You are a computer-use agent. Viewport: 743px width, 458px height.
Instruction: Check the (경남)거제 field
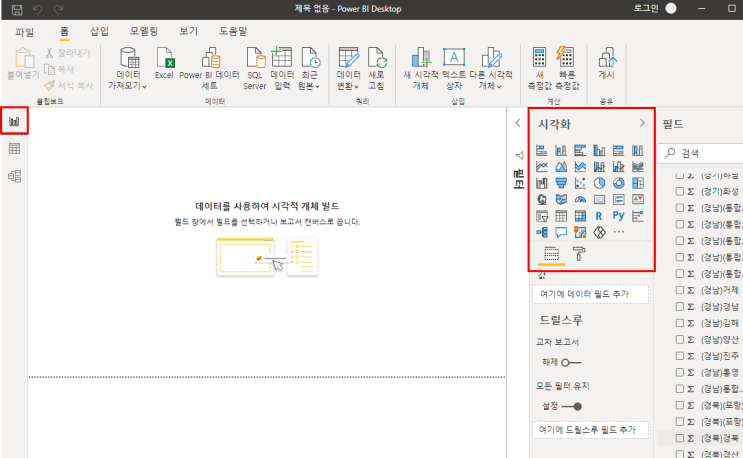click(x=680, y=290)
